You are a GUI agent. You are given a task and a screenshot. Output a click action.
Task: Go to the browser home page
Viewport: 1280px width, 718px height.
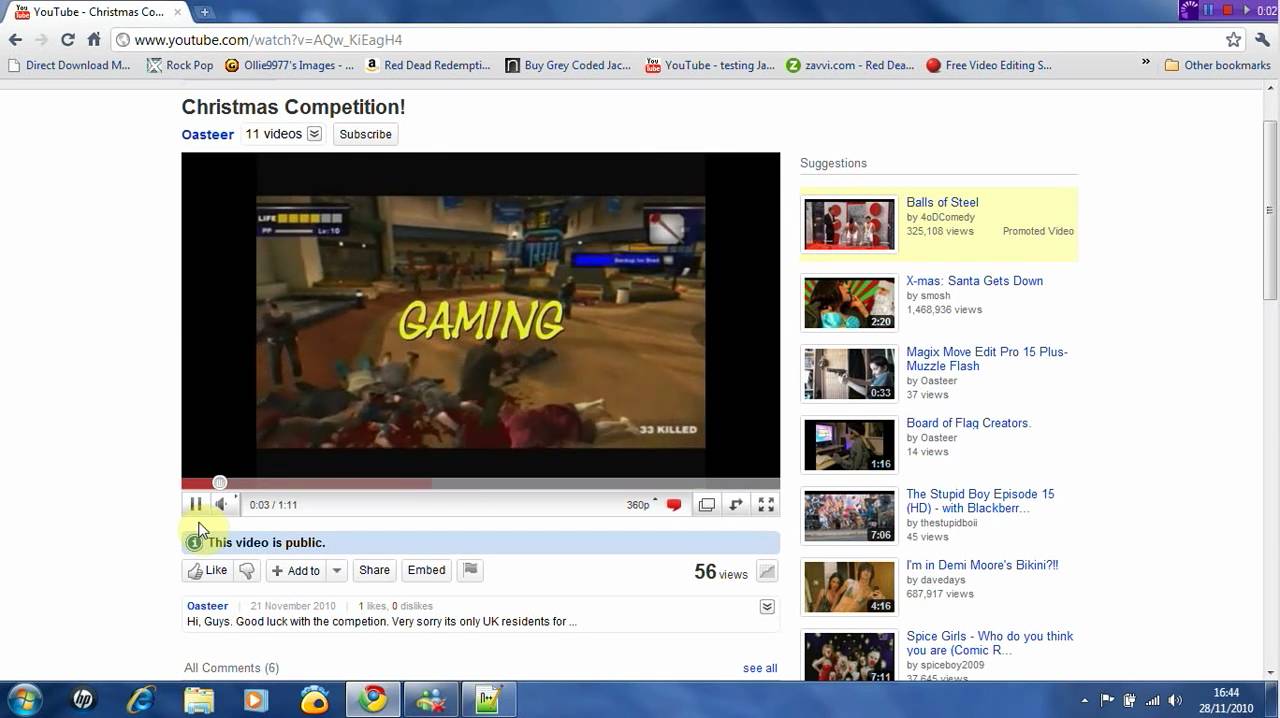(x=94, y=40)
